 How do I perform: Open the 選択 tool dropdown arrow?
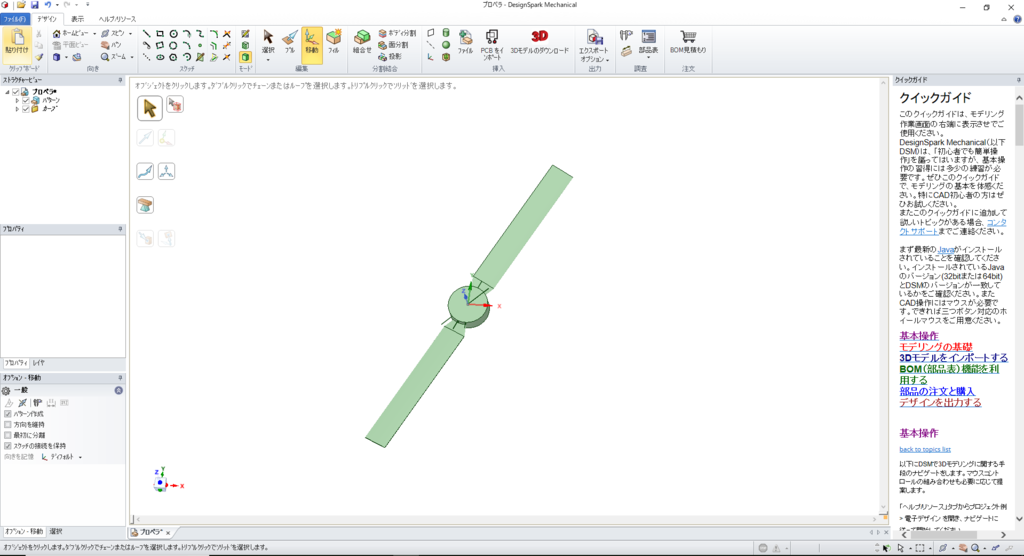(x=268, y=59)
